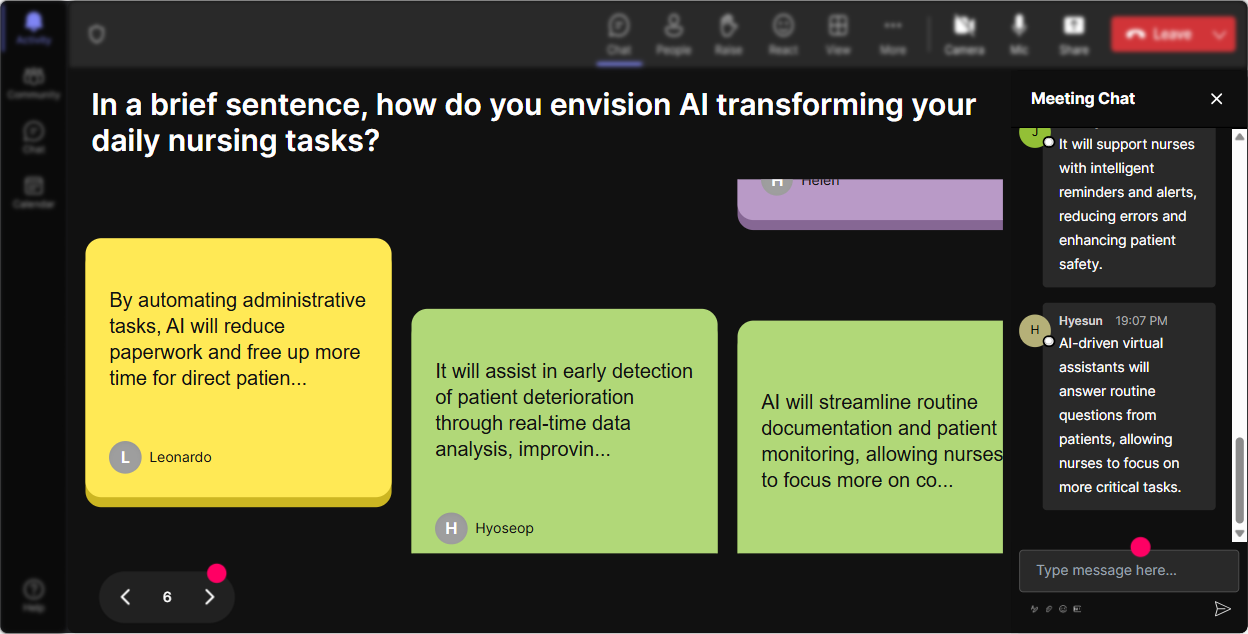Expand the Leave button dropdown arrow
The width and height of the screenshot is (1248, 634).
click(1220, 34)
